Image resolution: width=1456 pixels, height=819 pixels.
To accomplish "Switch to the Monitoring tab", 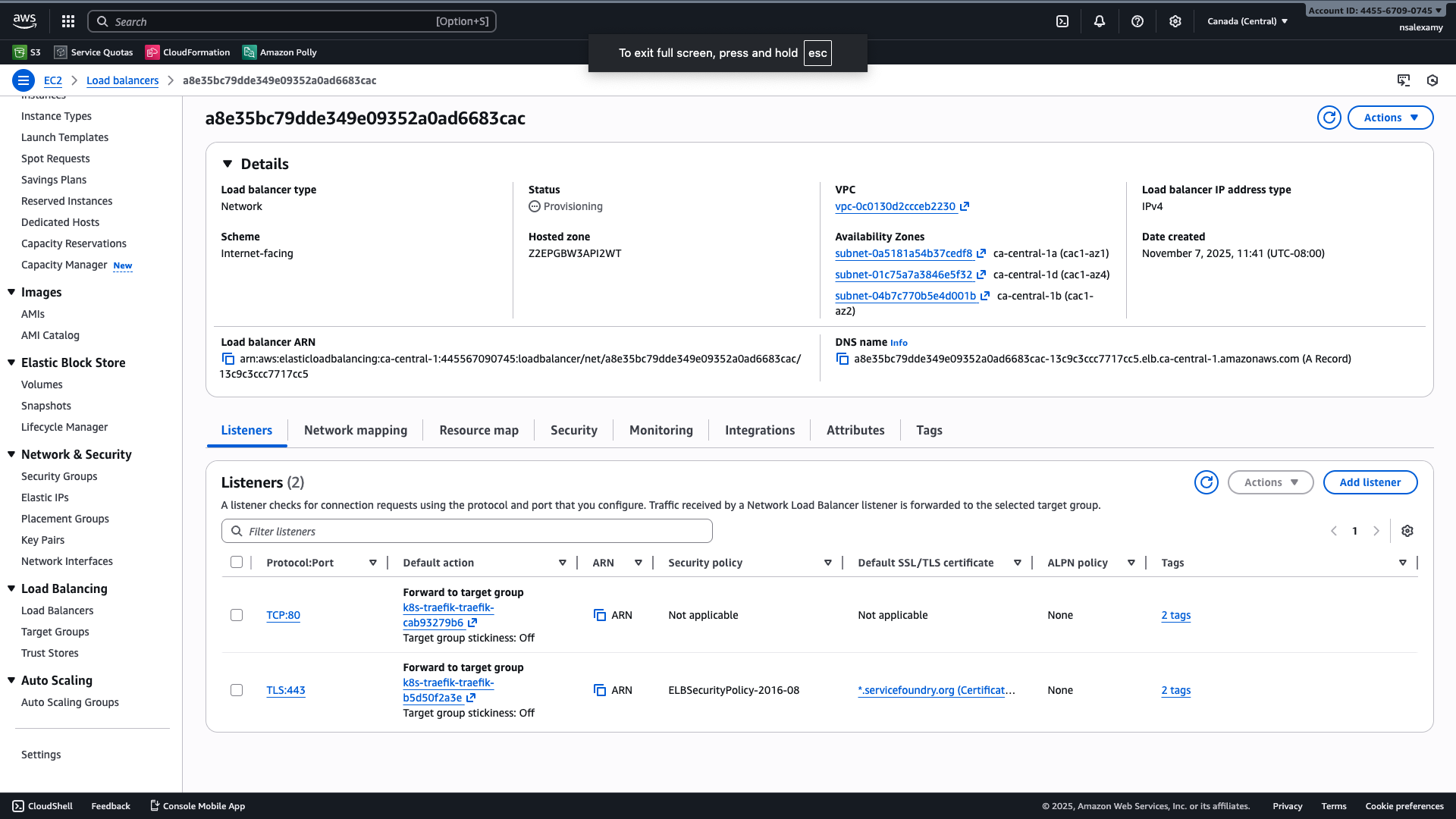I will point(661,430).
